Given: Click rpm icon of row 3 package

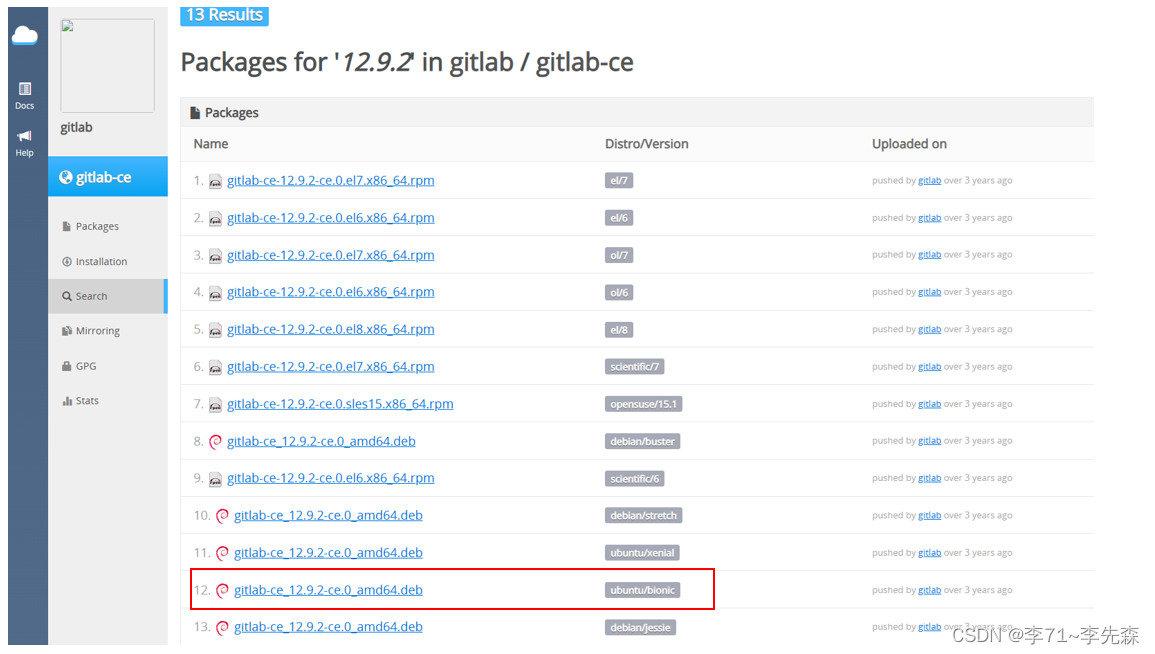Looking at the screenshot, I should pyautogui.click(x=215, y=256).
